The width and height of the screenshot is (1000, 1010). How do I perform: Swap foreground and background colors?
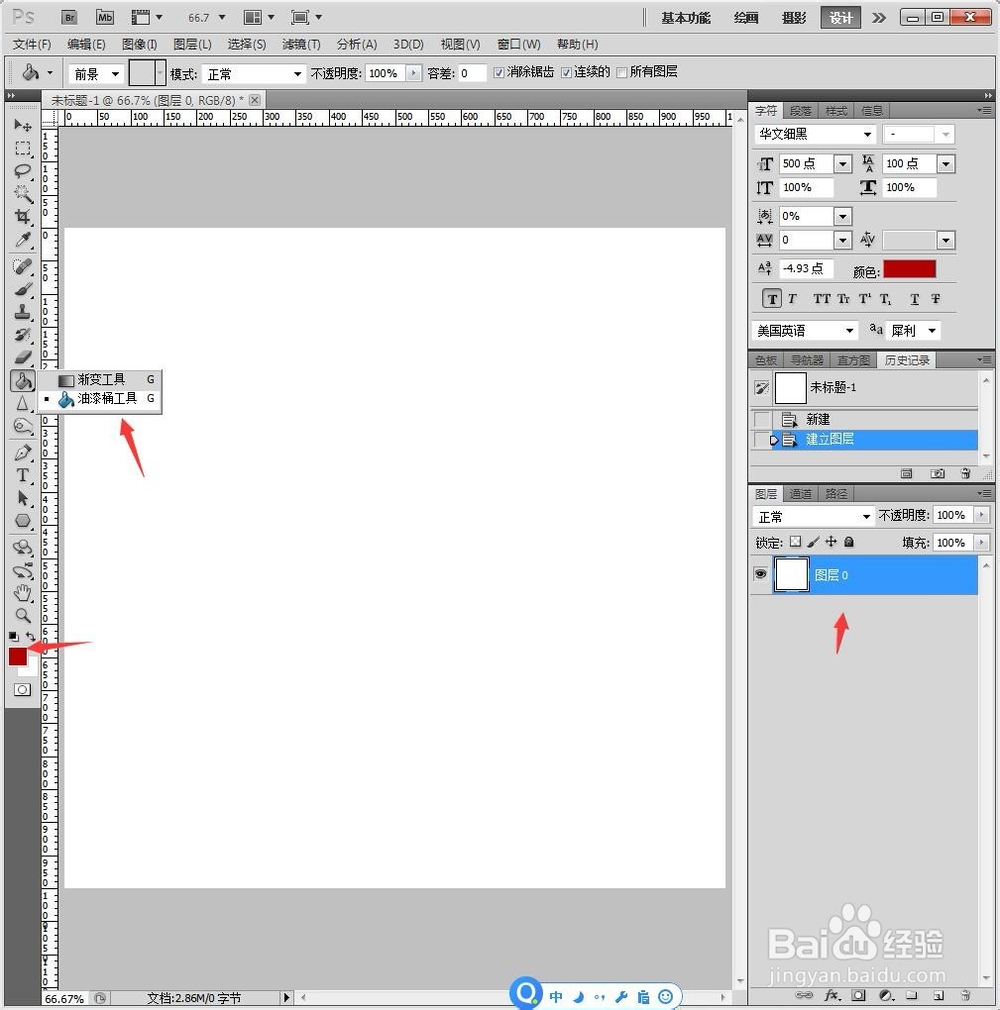point(30,636)
